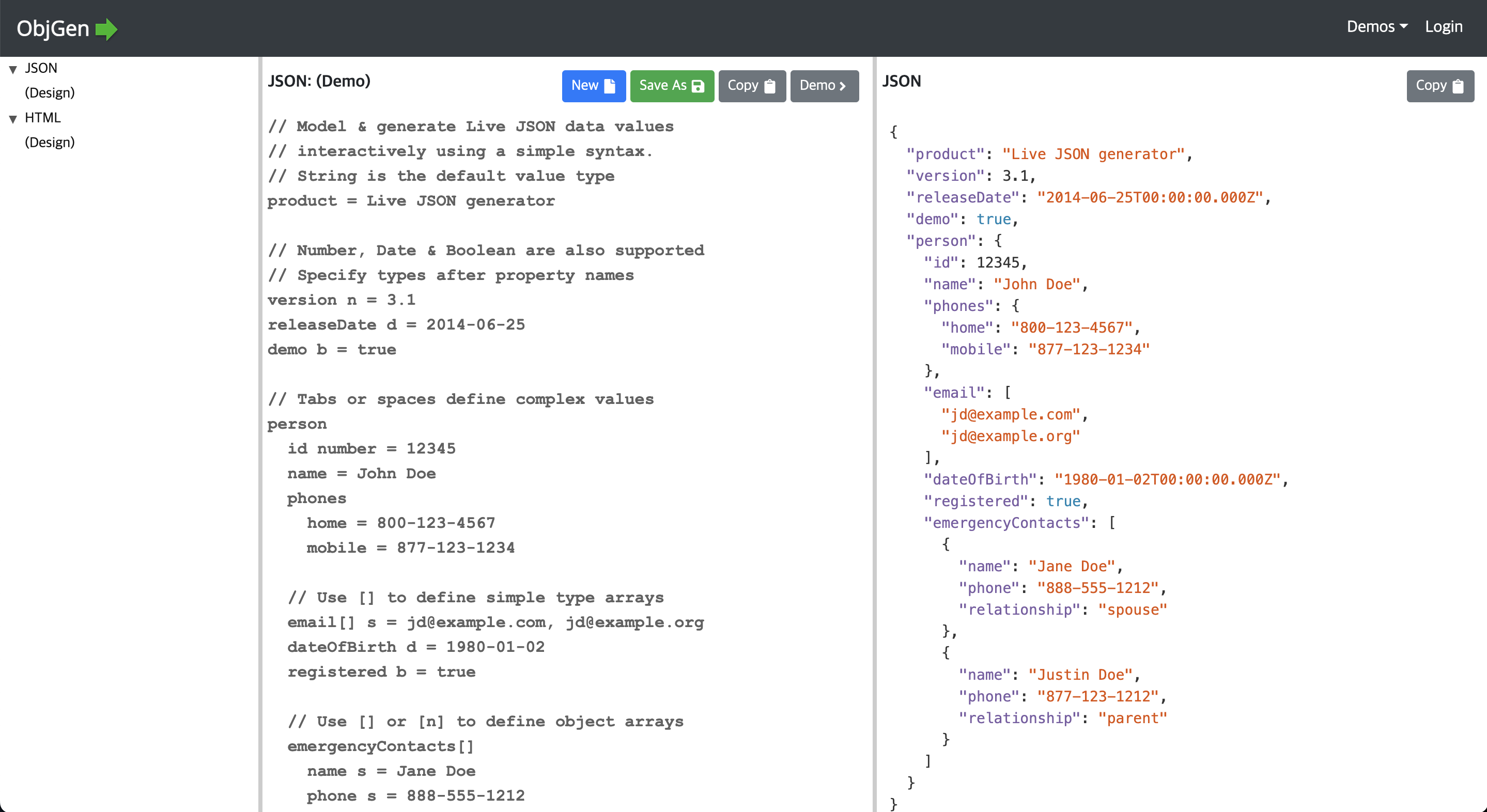
Task: Click the green arrow ObjGen logo icon
Action: coord(106,29)
